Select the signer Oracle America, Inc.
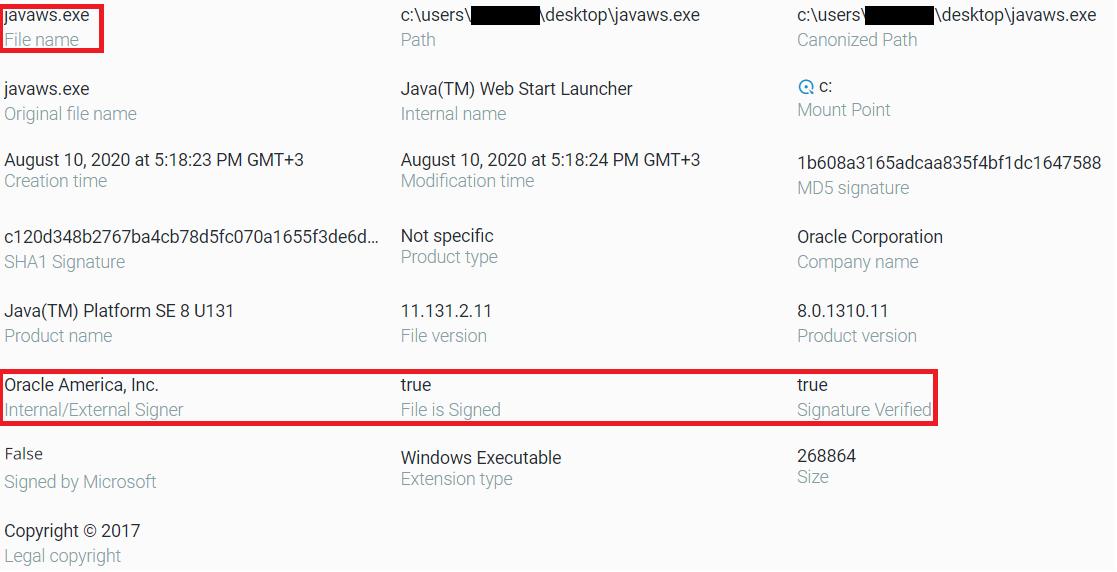The image size is (1117, 572). (x=81, y=385)
